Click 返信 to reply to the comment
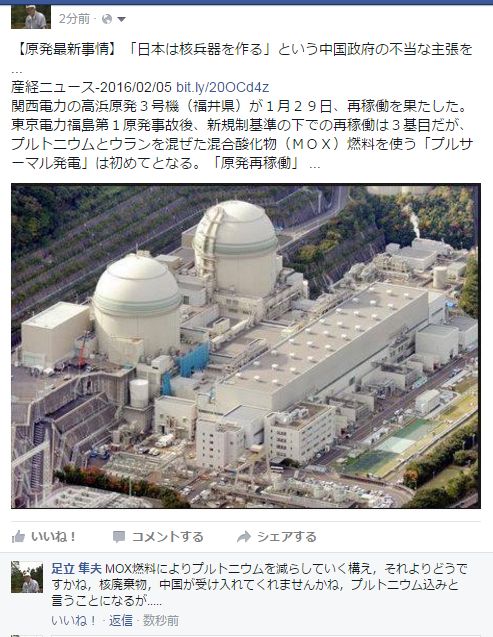Screen dimensions: 493x637 click(x=121, y=620)
